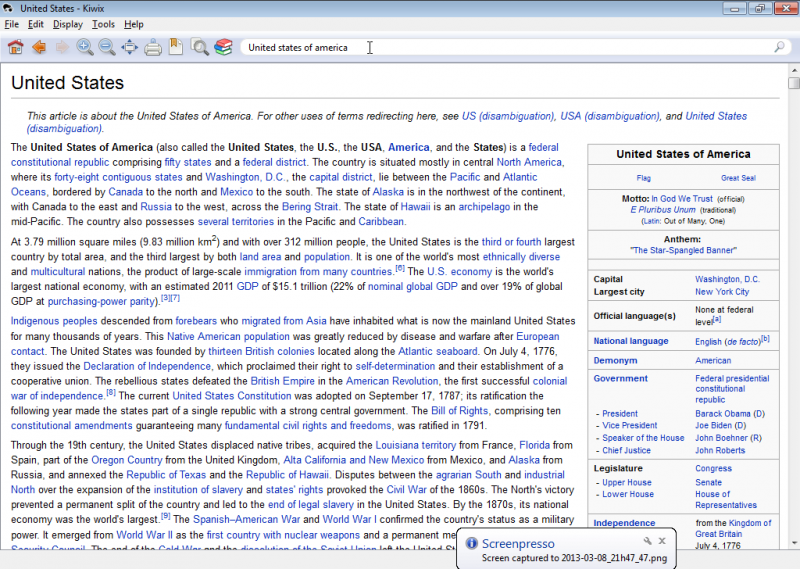Viewport: 800px width, 569px height.
Task: Follow the 'In God We Trust' motto link
Action: pyautogui.click(x=682, y=199)
